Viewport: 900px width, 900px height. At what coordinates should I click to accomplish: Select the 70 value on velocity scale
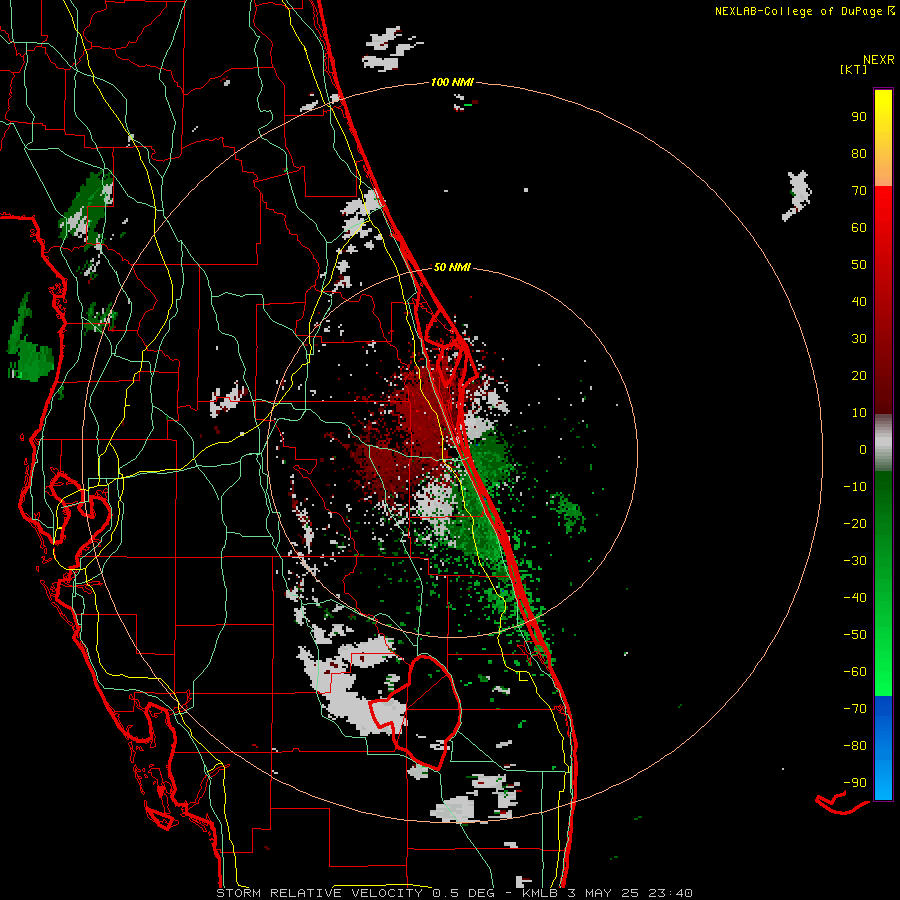[859, 191]
